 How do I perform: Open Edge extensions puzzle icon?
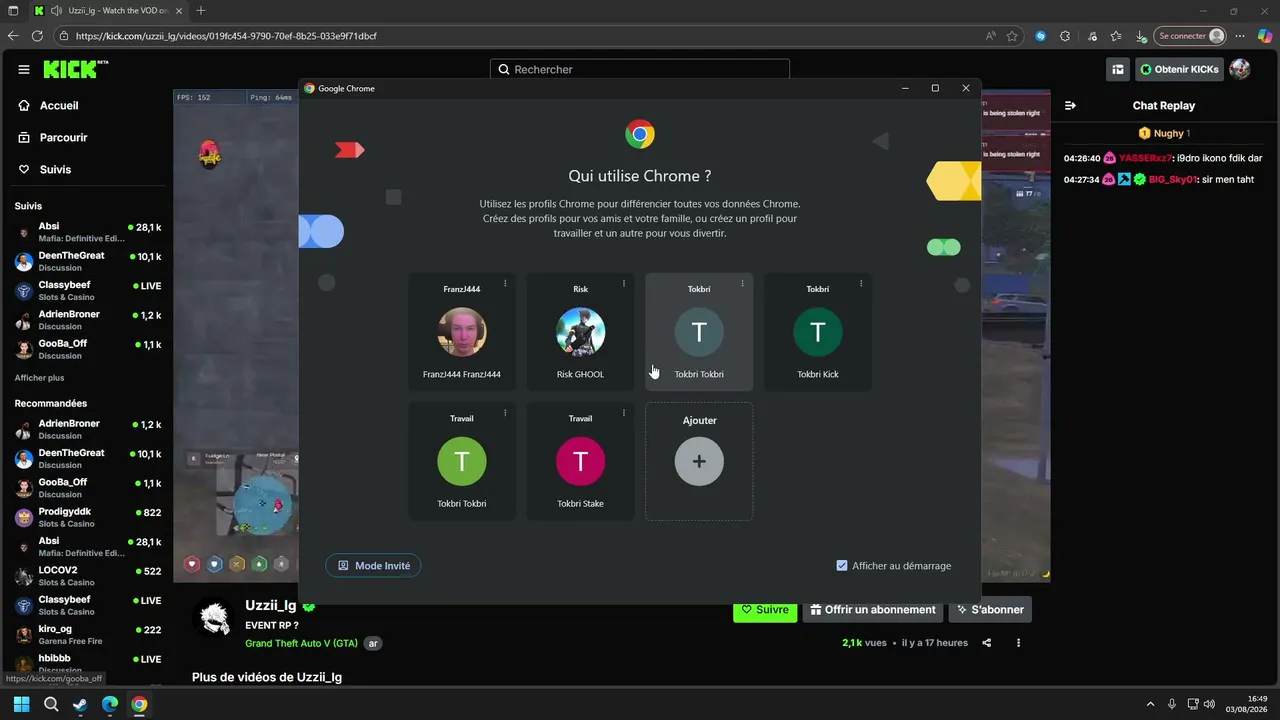pos(1065,36)
